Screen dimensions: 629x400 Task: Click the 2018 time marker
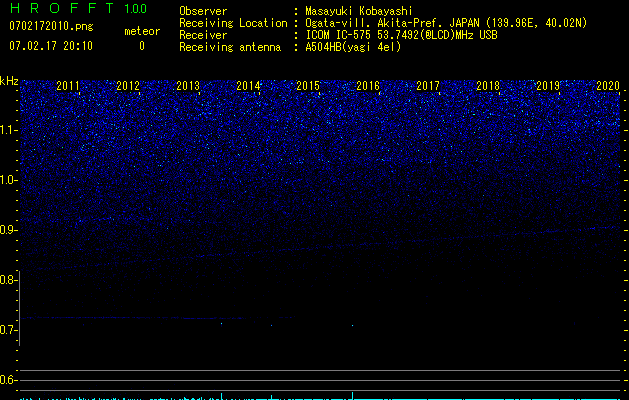click(488, 85)
